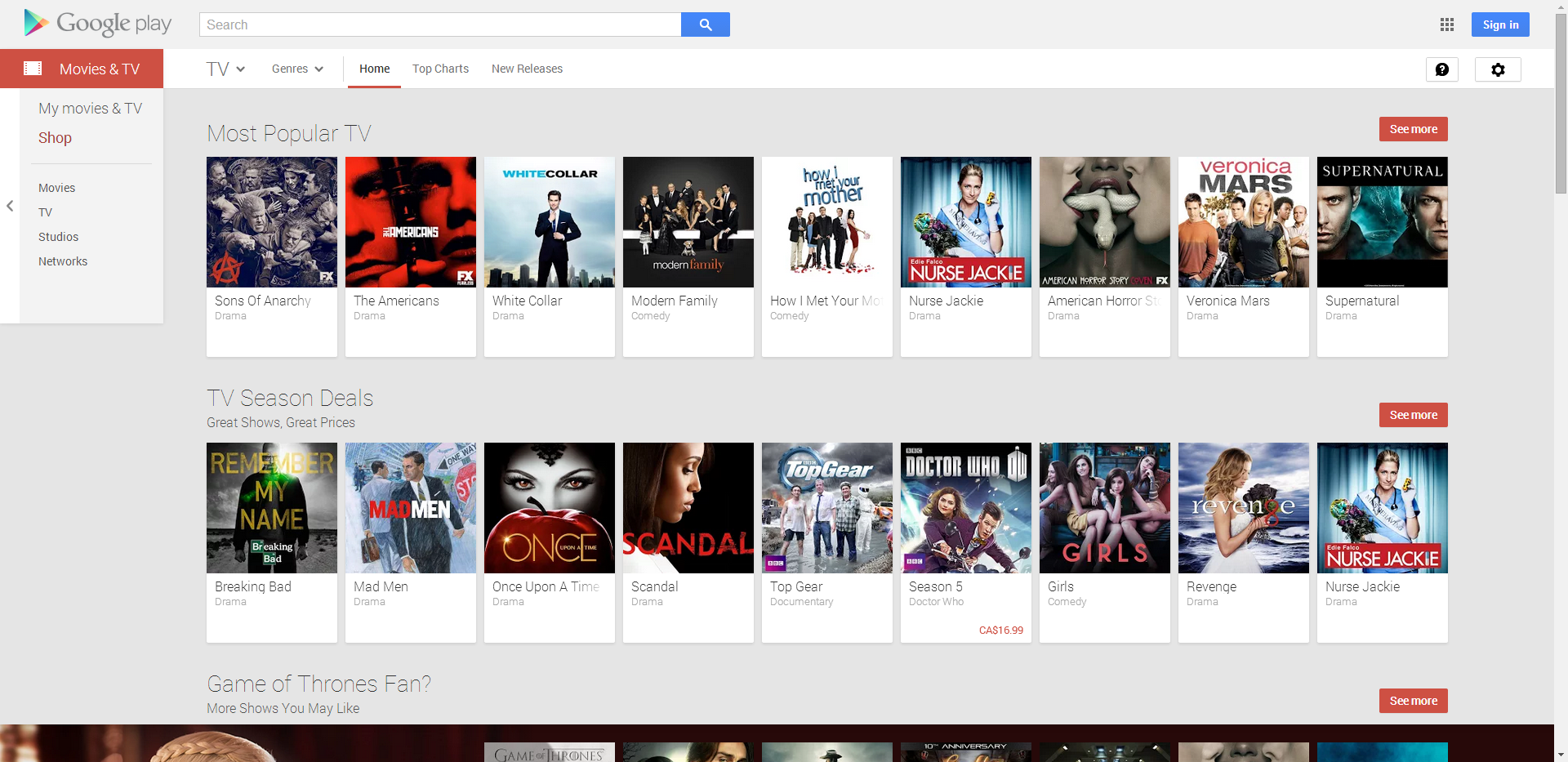Viewport: 1568px width, 762px height.
Task: Click See more for Most Popular TV
Action: coord(1412,128)
